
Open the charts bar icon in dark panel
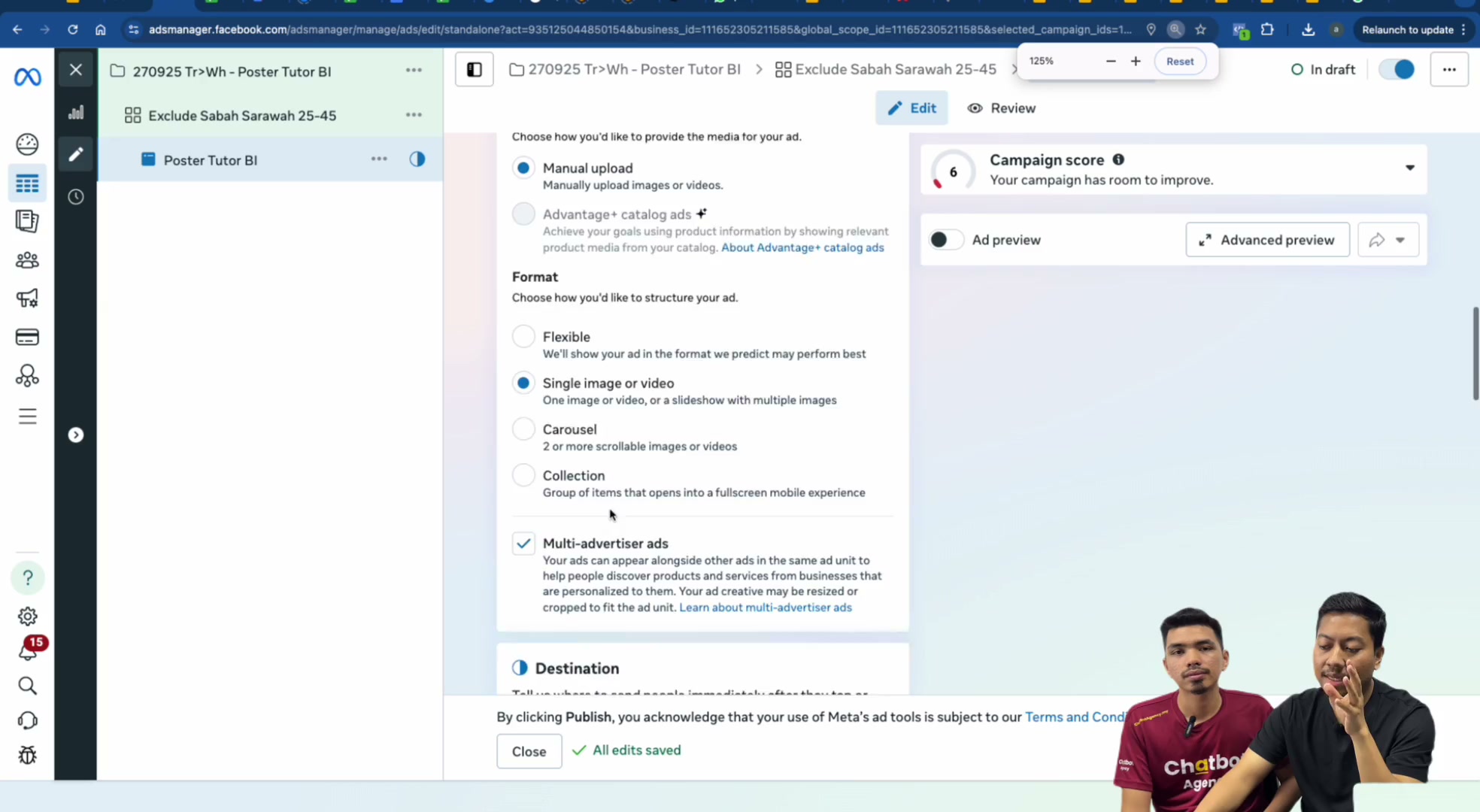point(76,113)
